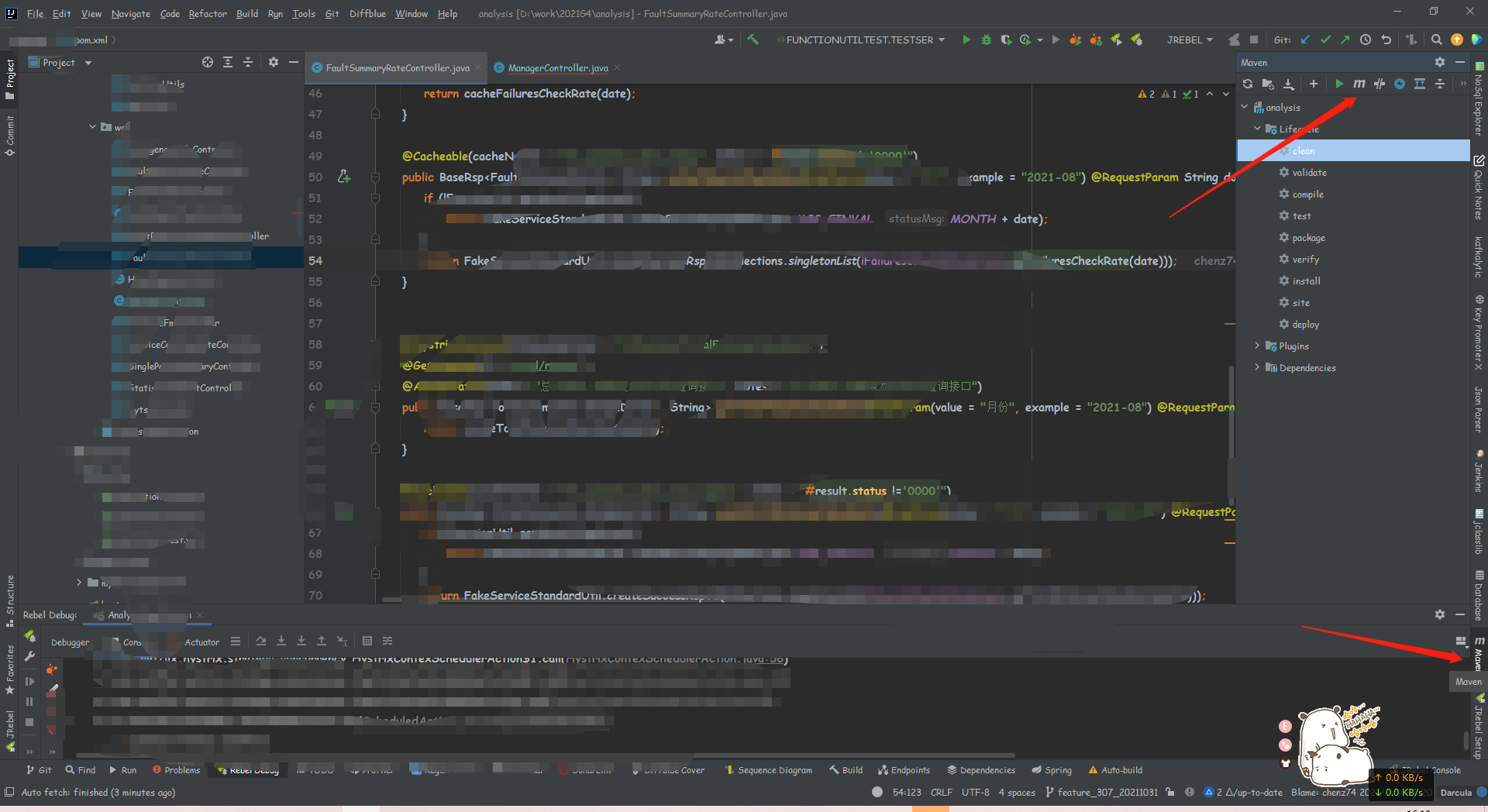The height and width of the screenshot is (812, 1488).
Task: Open Search Everywhere magnifier icon
Action: tap(1436, 40)
